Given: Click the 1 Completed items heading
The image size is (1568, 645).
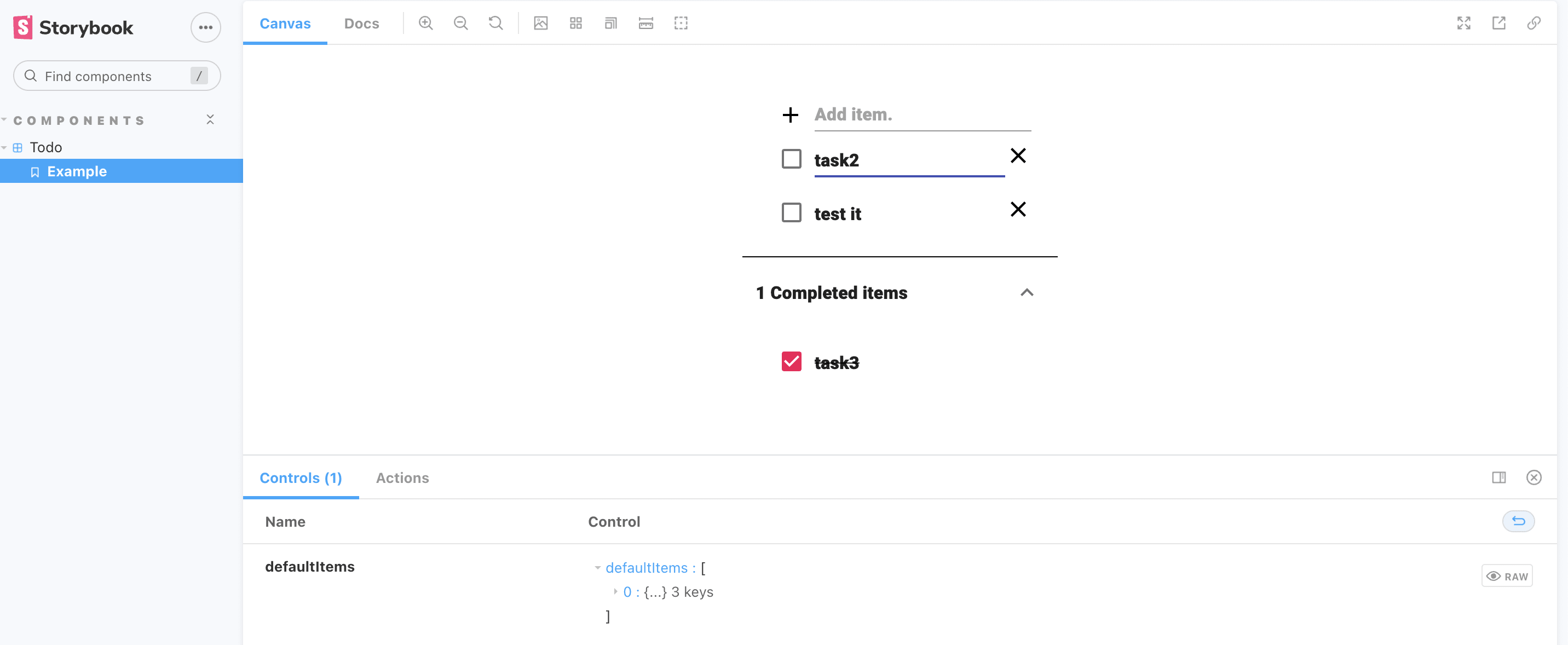Looking at the screenshot, I should click(832, 293).
